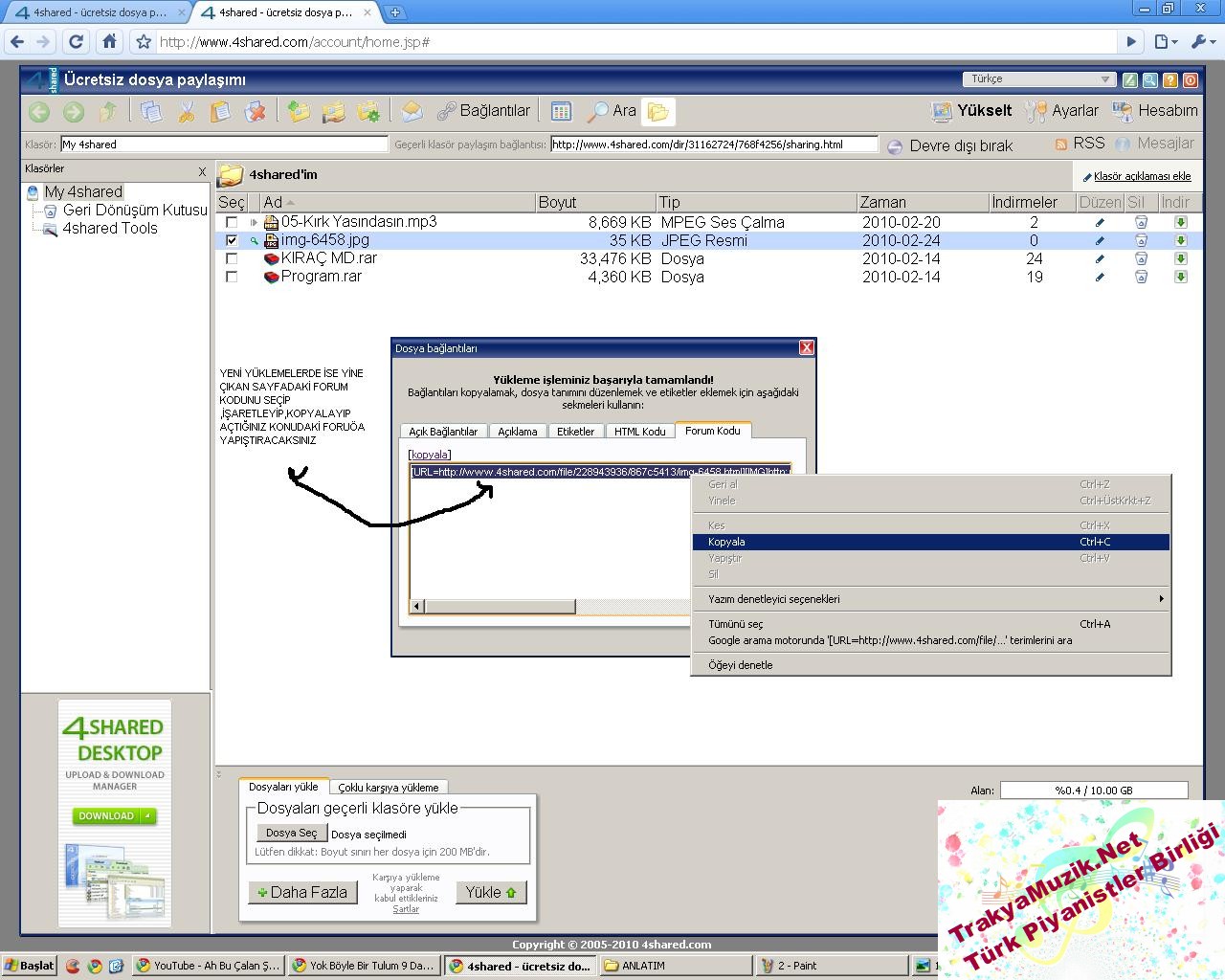Image resolution: width=1225 pixels, height=980 pixels.
Task: Choose Kopyala from the context menu
Action: point(727,542)
